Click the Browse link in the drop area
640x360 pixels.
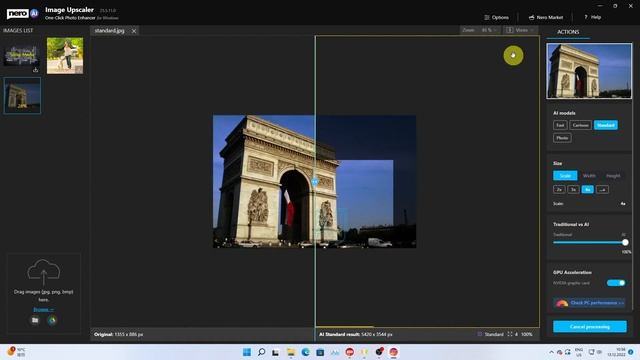click(x=43, y=309)
